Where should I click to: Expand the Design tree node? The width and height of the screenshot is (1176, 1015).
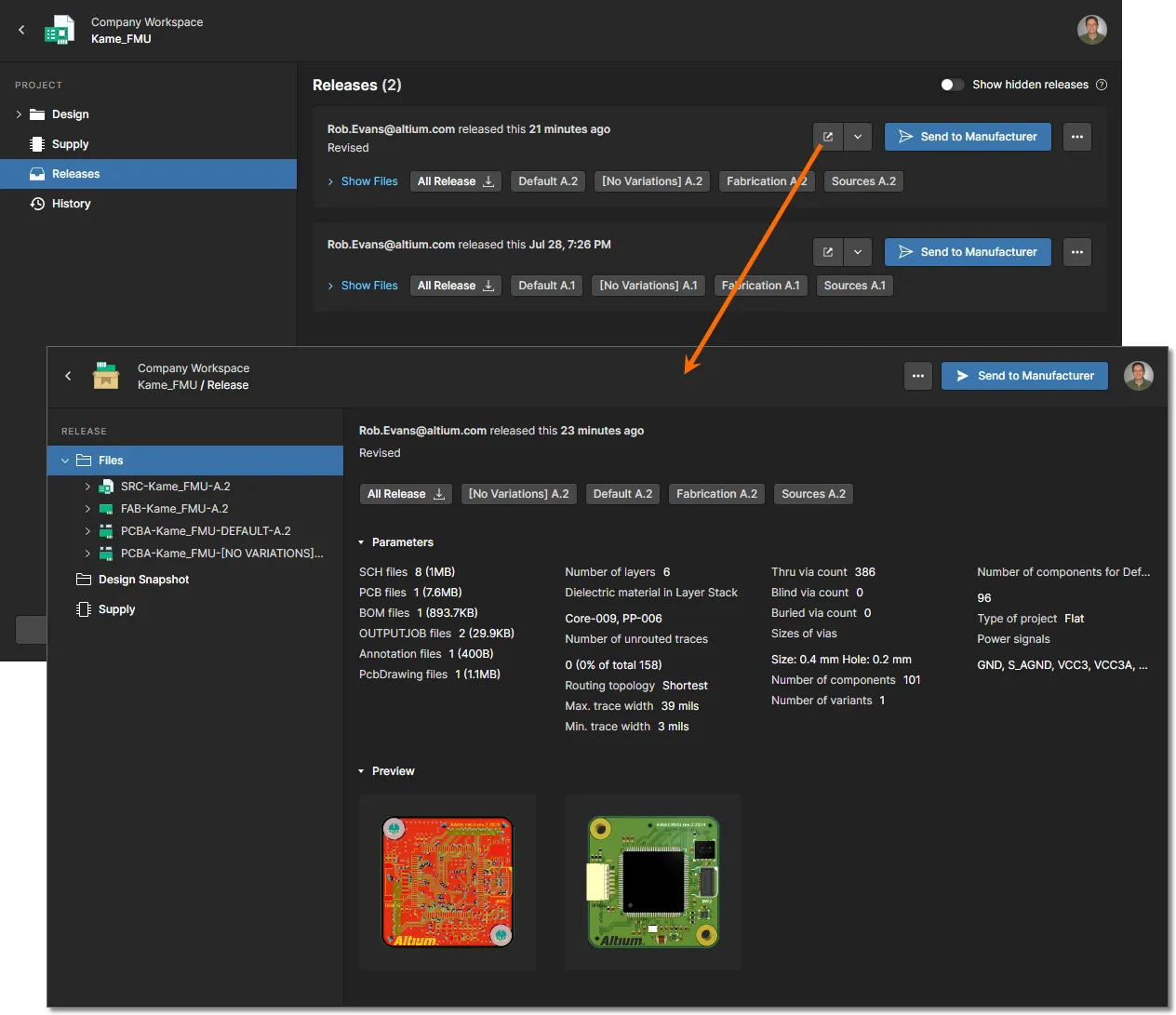pos(19,114)
